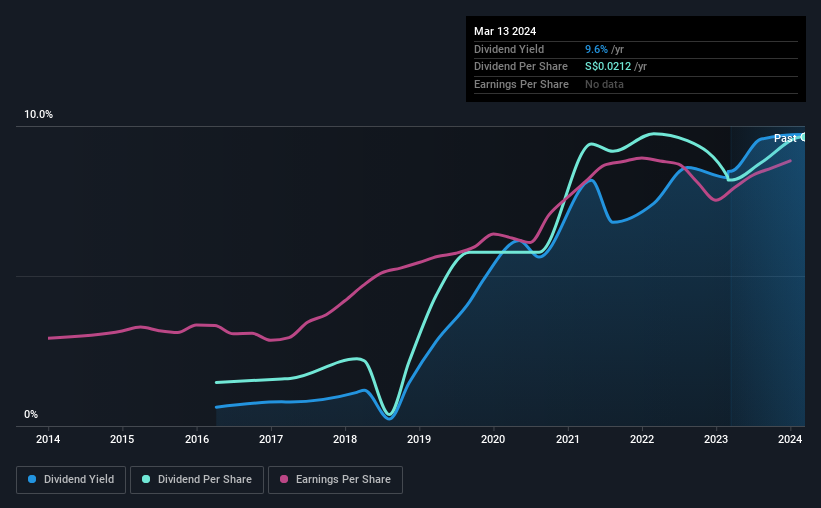Click the teal Dividend Per Share legend dot
Image resolution: width=821 pixels, height=508 pixels.
click(x=146, y=479)
